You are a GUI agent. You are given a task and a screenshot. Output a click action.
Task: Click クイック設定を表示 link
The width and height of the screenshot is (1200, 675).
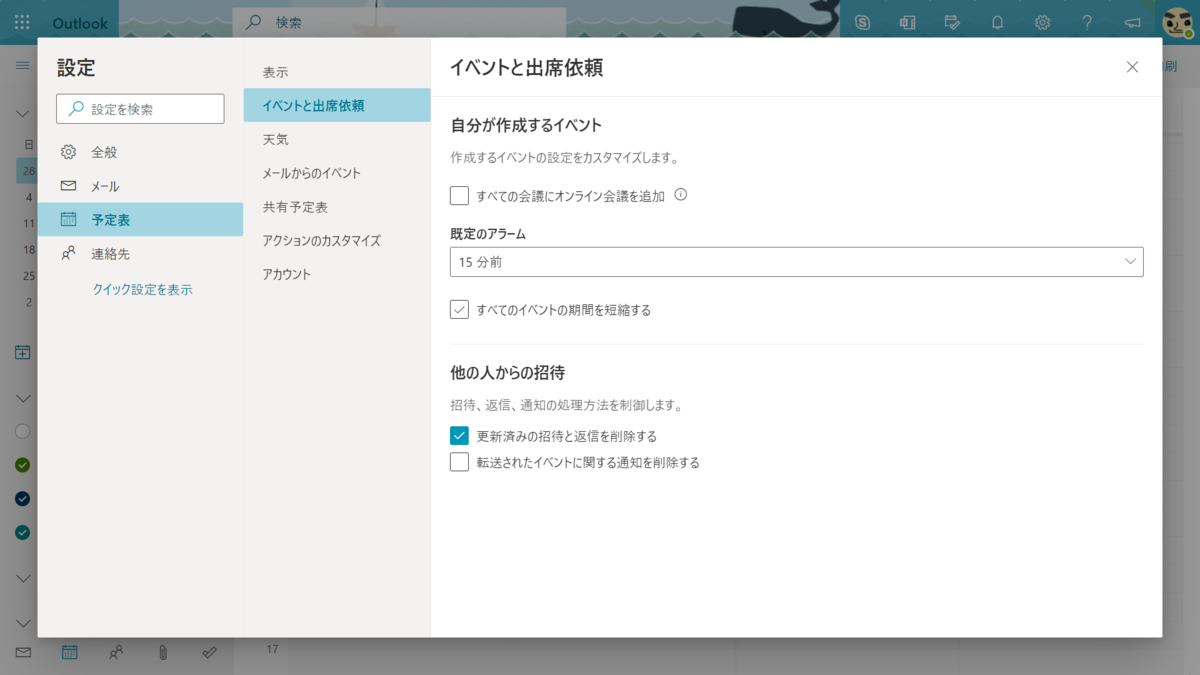point(142,289)
